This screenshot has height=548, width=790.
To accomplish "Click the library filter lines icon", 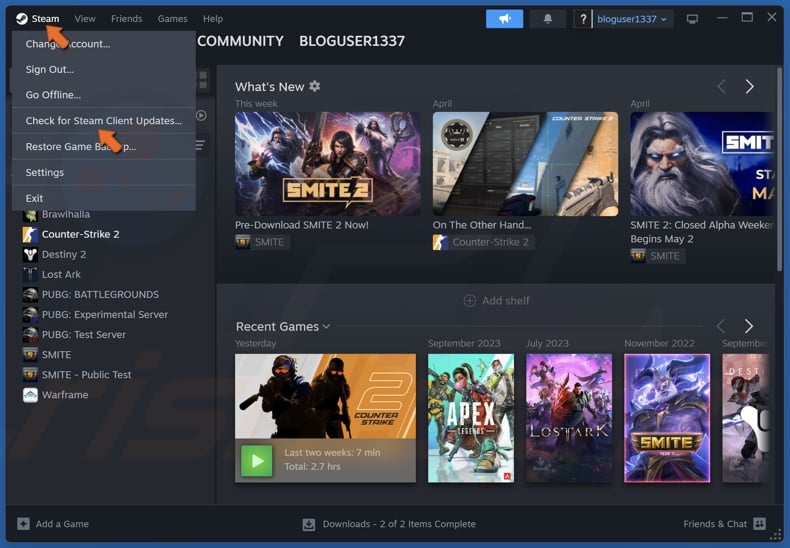I will 200,145.
